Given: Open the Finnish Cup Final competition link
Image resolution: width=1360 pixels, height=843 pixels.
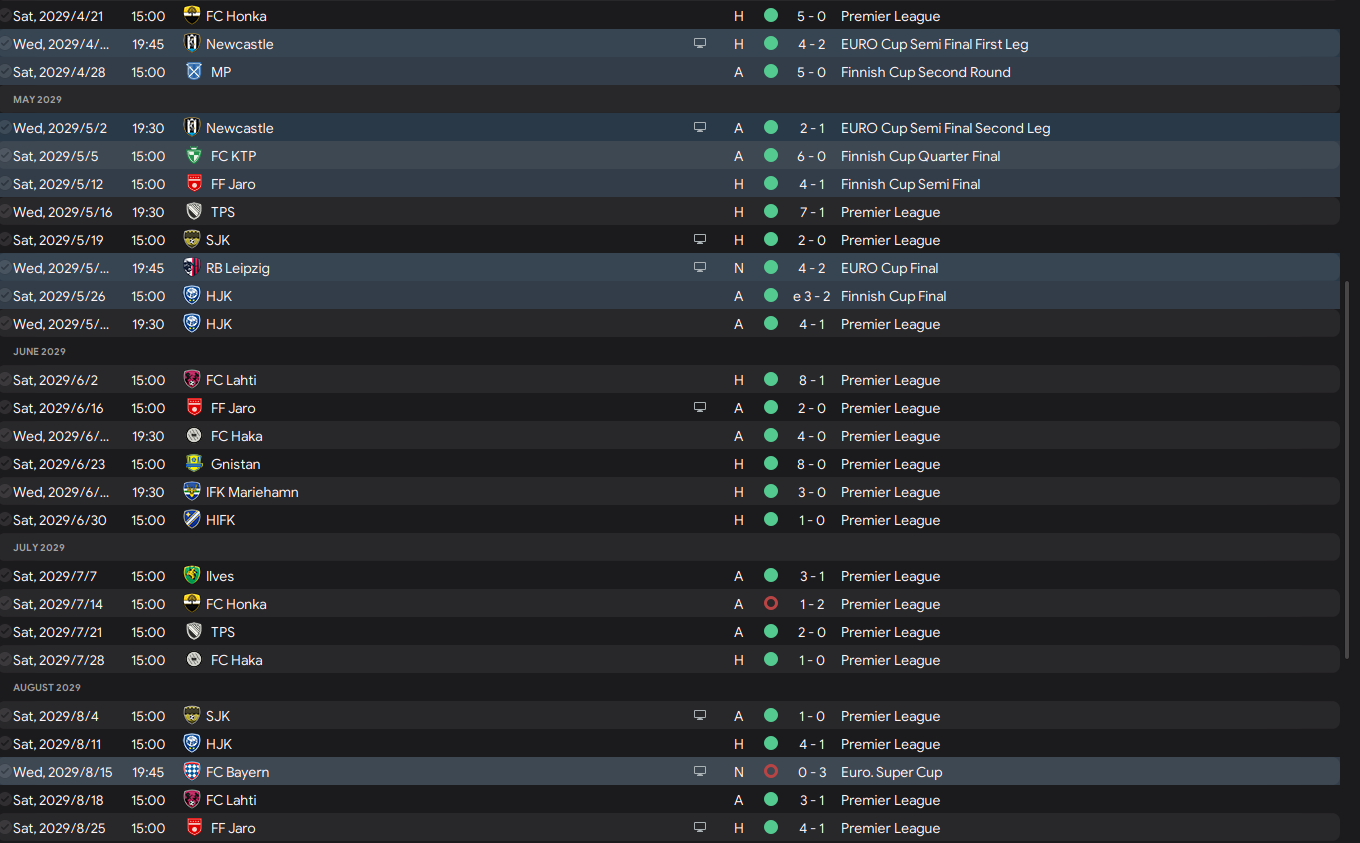Looking at the screenshot, I should (x=893, y=296).
